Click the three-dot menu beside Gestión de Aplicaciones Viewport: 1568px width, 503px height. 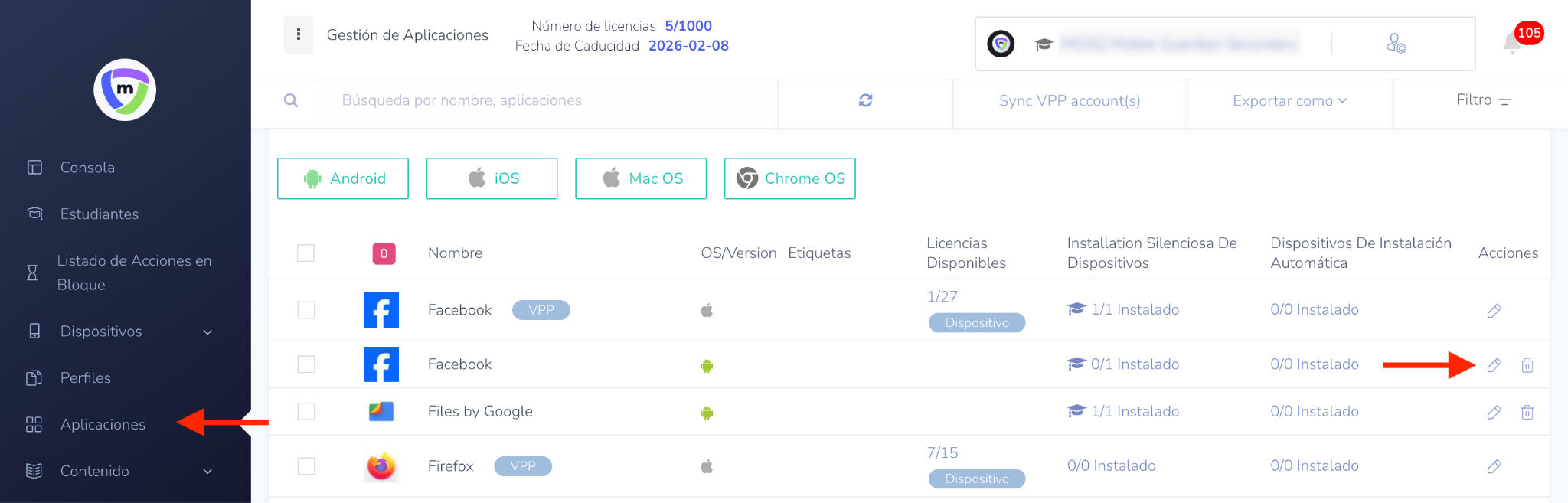[x=298, y=34]
